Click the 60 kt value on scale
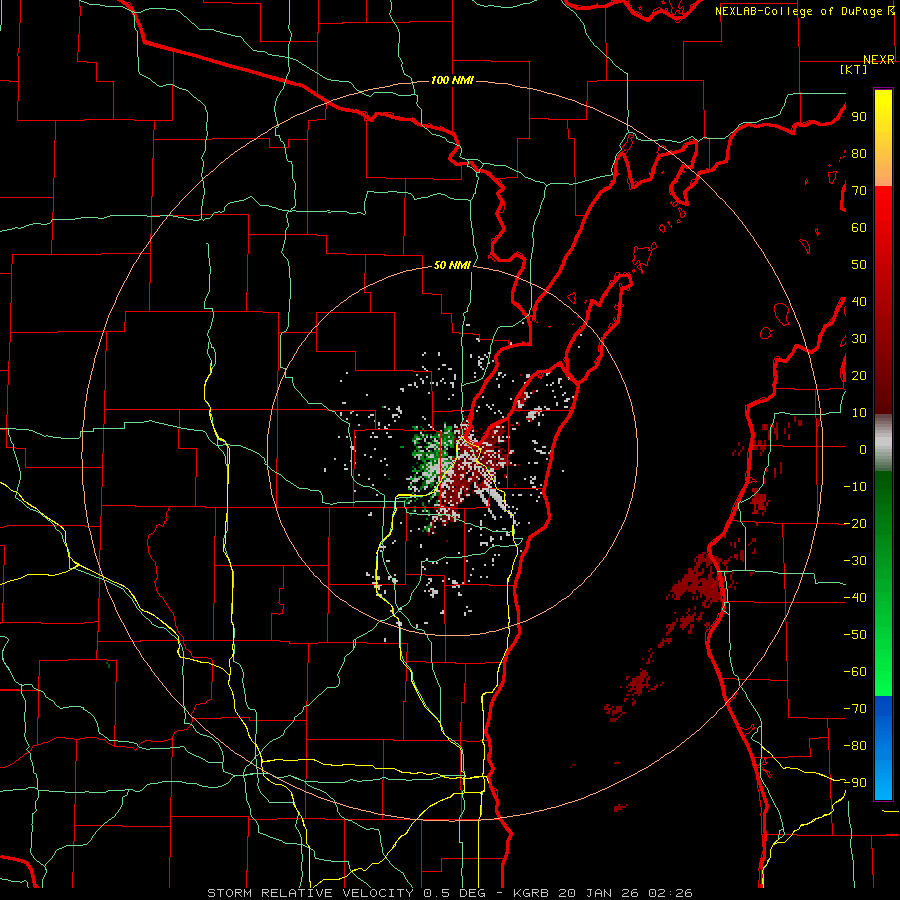 click(x=859, y=227)
